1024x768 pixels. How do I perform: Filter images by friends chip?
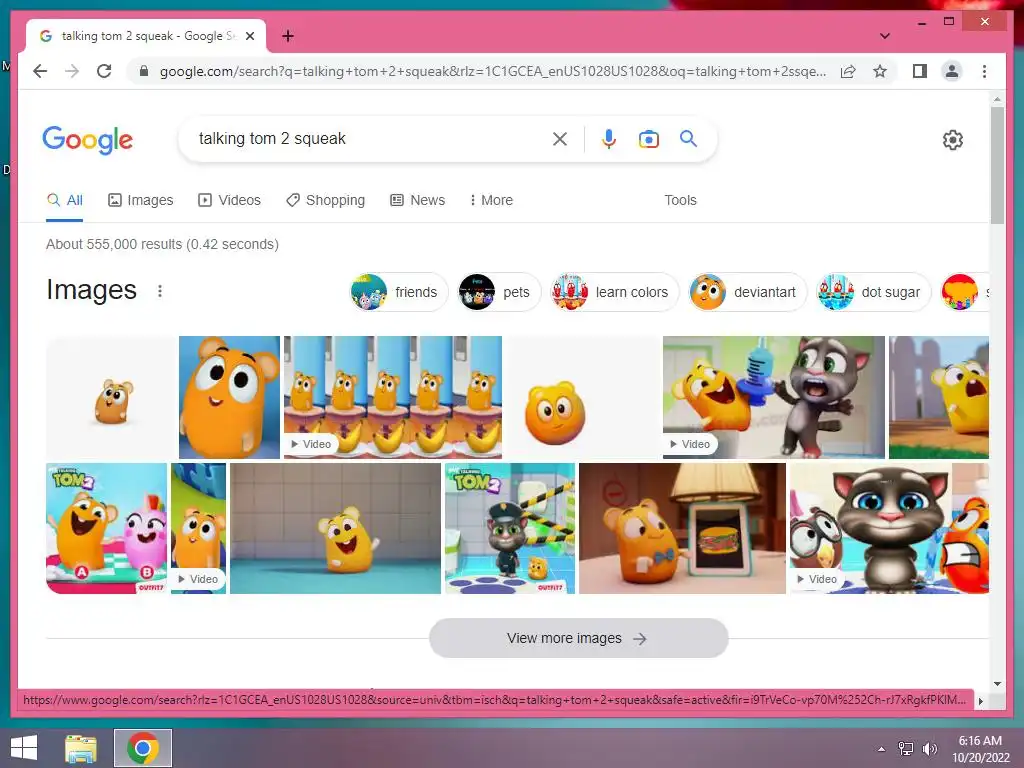[399, 292]
